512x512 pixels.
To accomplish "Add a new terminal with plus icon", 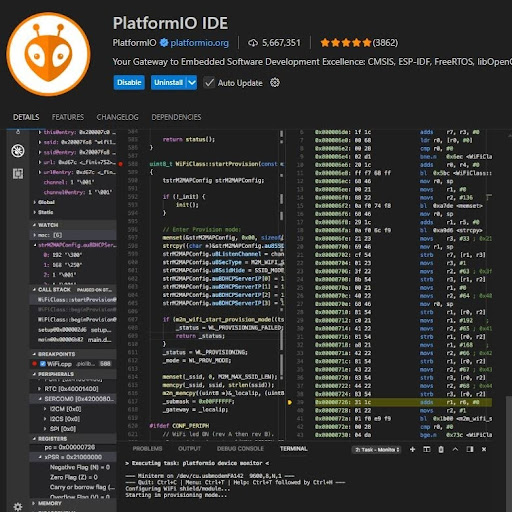I will pyautogui.click(x=412, y=449).
